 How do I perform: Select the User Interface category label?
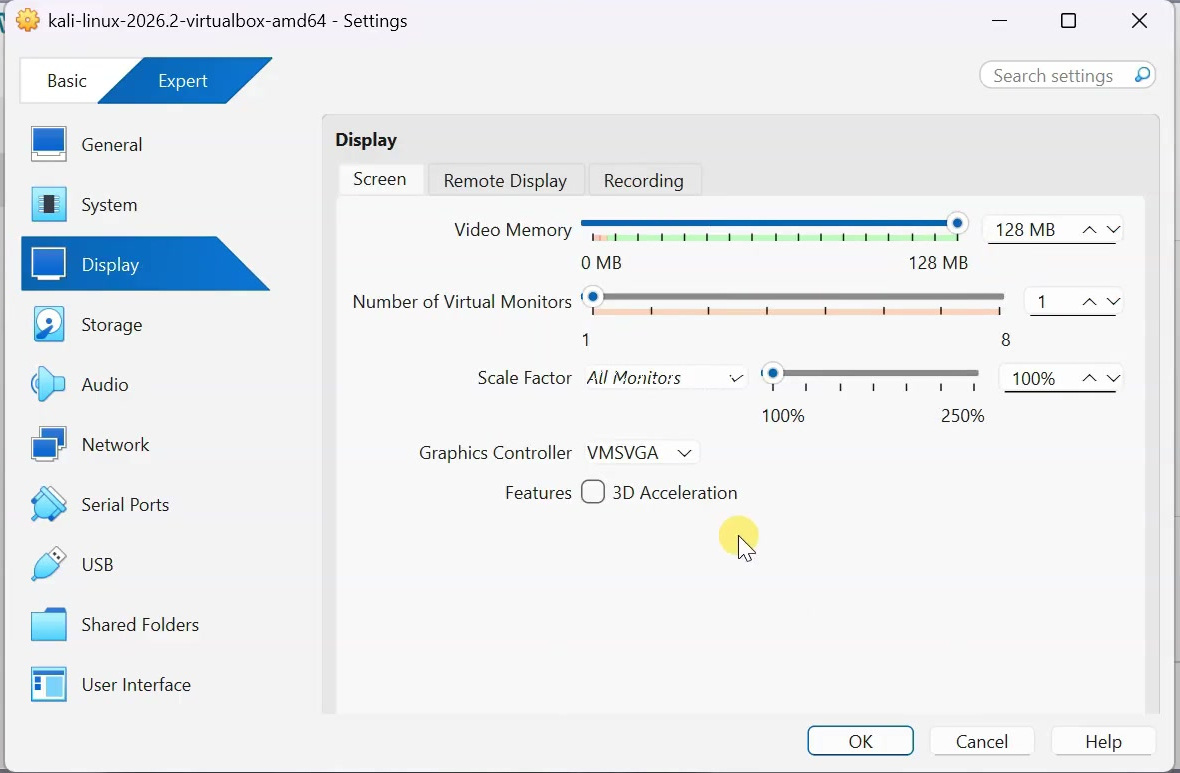tap(136, 684)
